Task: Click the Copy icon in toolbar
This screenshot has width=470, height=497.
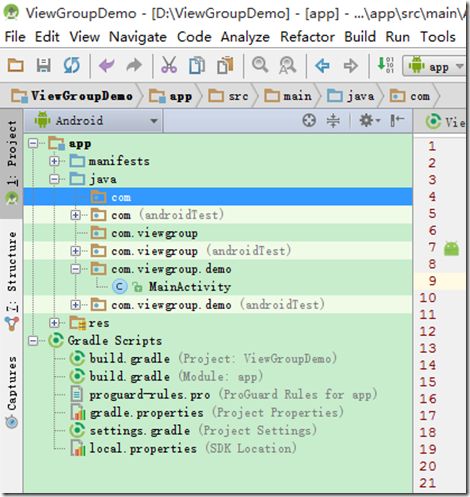Action: (x=197, y=65)
